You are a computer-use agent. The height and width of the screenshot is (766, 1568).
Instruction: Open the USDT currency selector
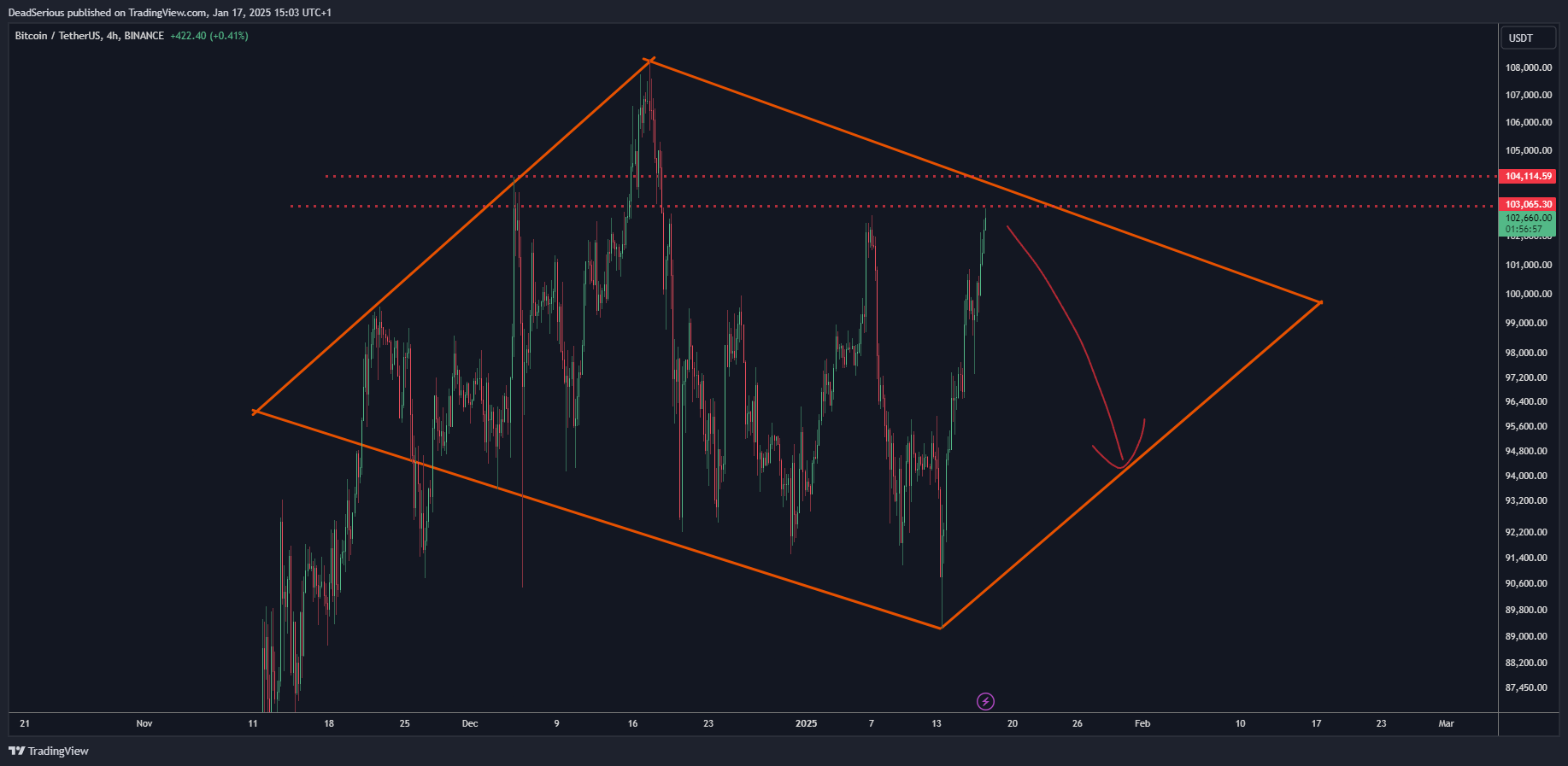point(1528,38)
